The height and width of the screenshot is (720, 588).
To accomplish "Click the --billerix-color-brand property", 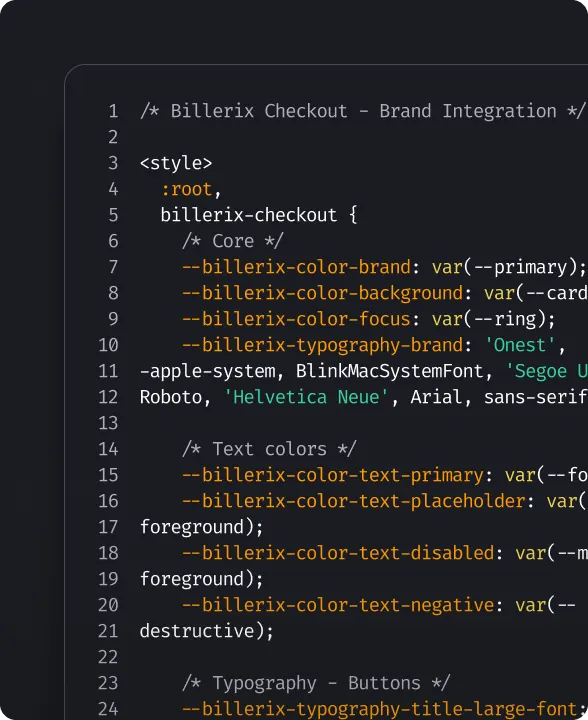I will pos(297,267).
